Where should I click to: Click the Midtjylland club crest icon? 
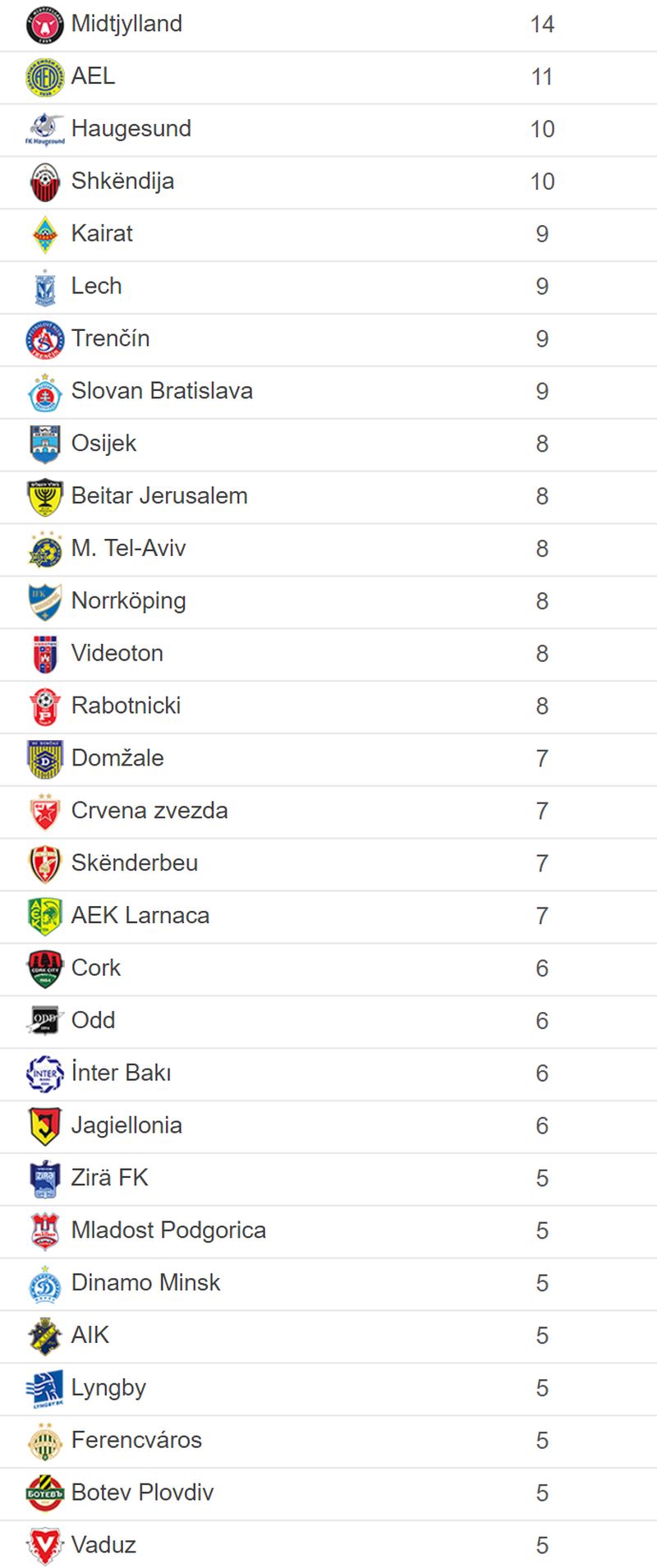(x=45, y=25)
